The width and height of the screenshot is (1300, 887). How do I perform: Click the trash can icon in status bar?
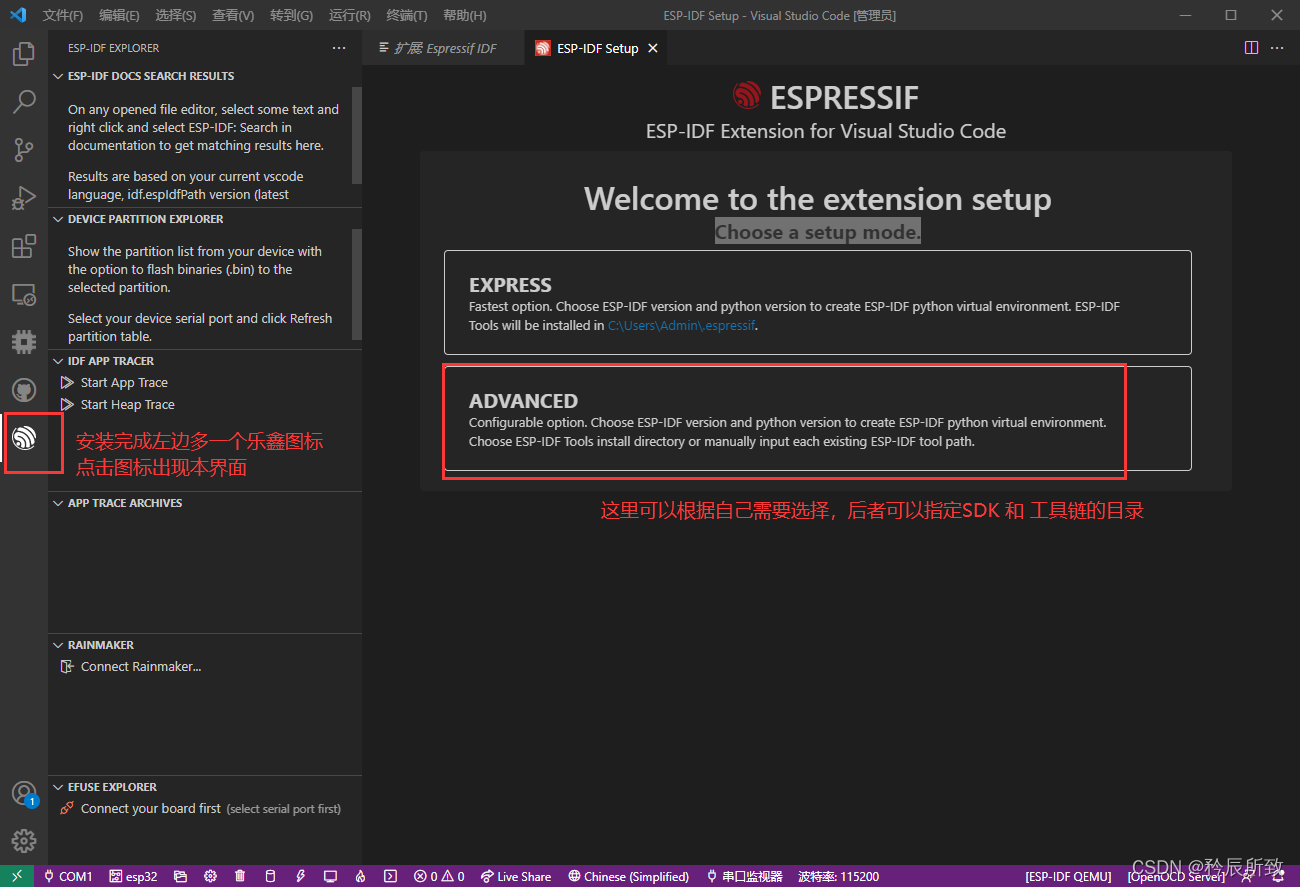pyautogui.click(x=240, y=876)
